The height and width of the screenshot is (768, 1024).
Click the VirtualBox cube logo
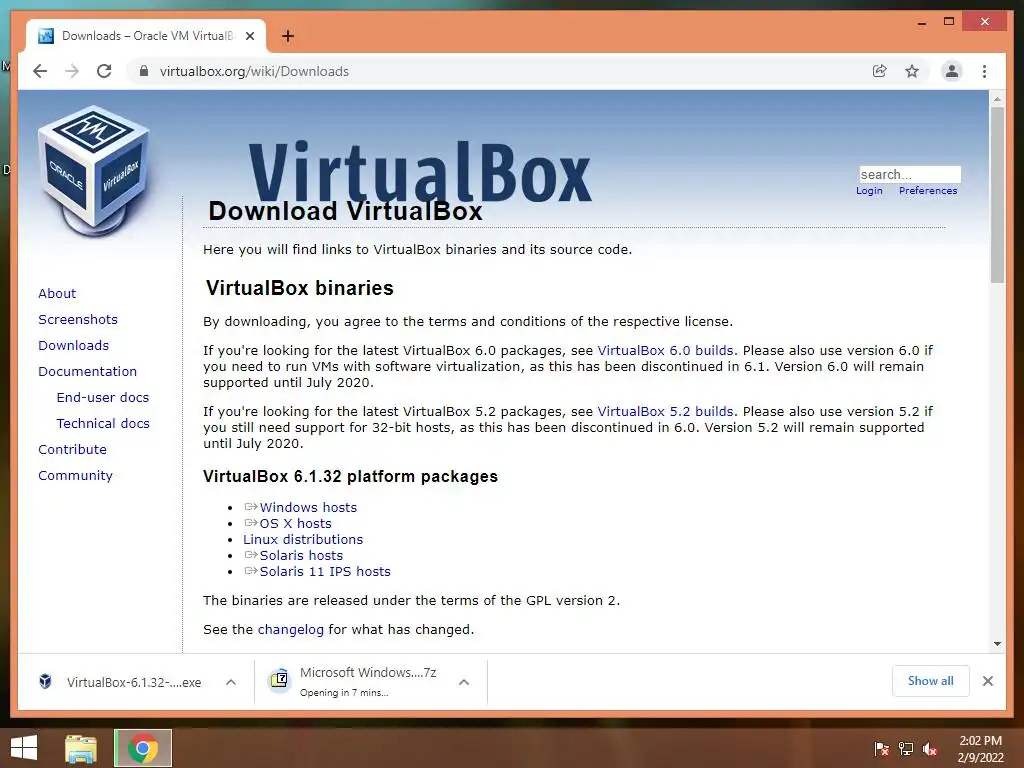(93, 170)
